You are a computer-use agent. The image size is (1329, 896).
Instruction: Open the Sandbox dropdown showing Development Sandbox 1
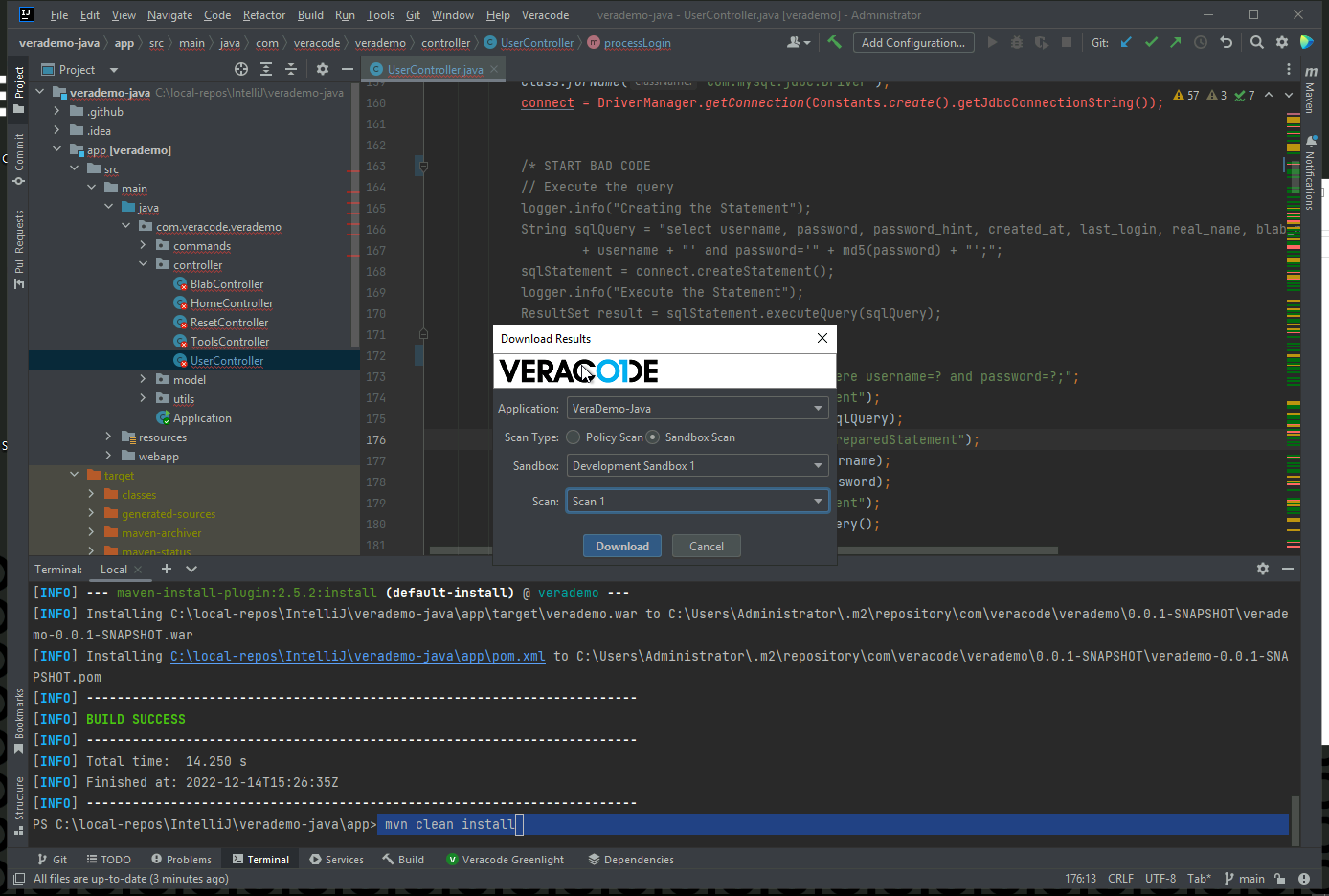pyautogui.click(x=697, y=465)
